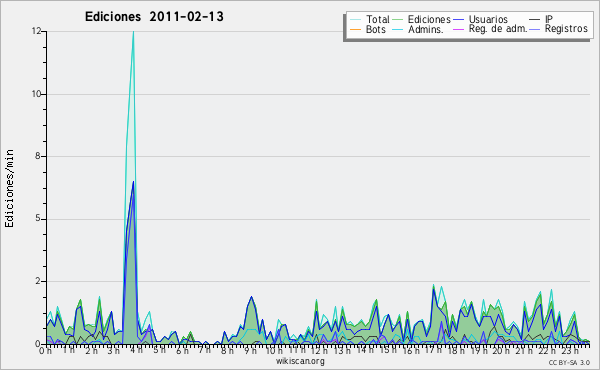Screen dimensions: 600x370
Task: Click the '8 h' hour label
Action: point(227,351)
